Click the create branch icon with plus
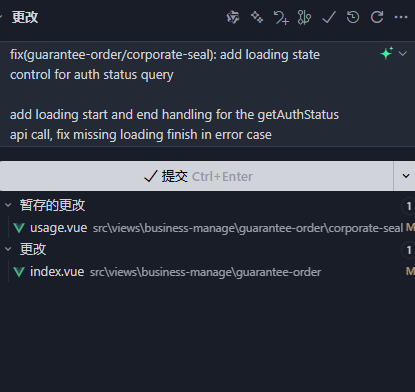Screen dimensions: 415x392 point(281,18)
